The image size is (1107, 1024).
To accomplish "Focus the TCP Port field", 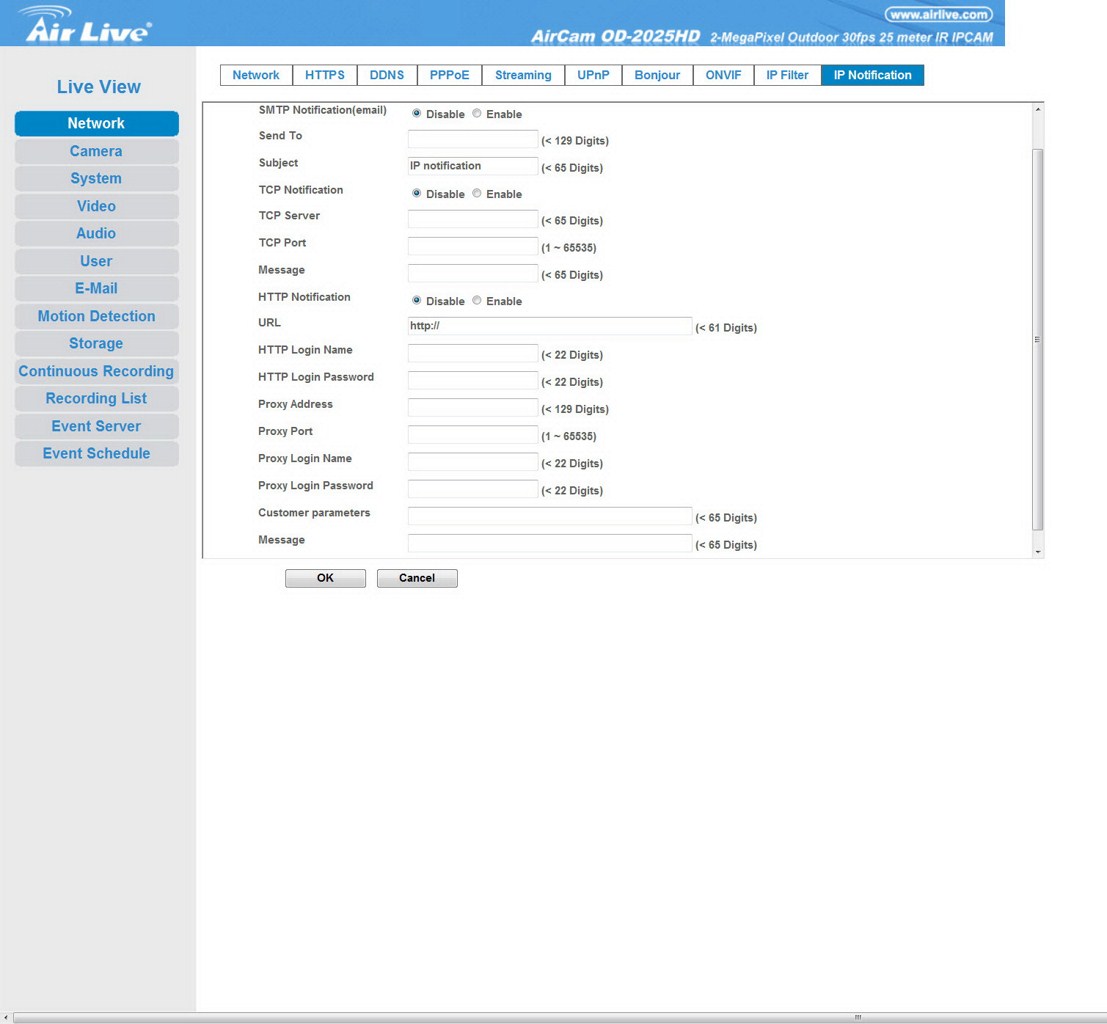I will click(x=473, y=246).
